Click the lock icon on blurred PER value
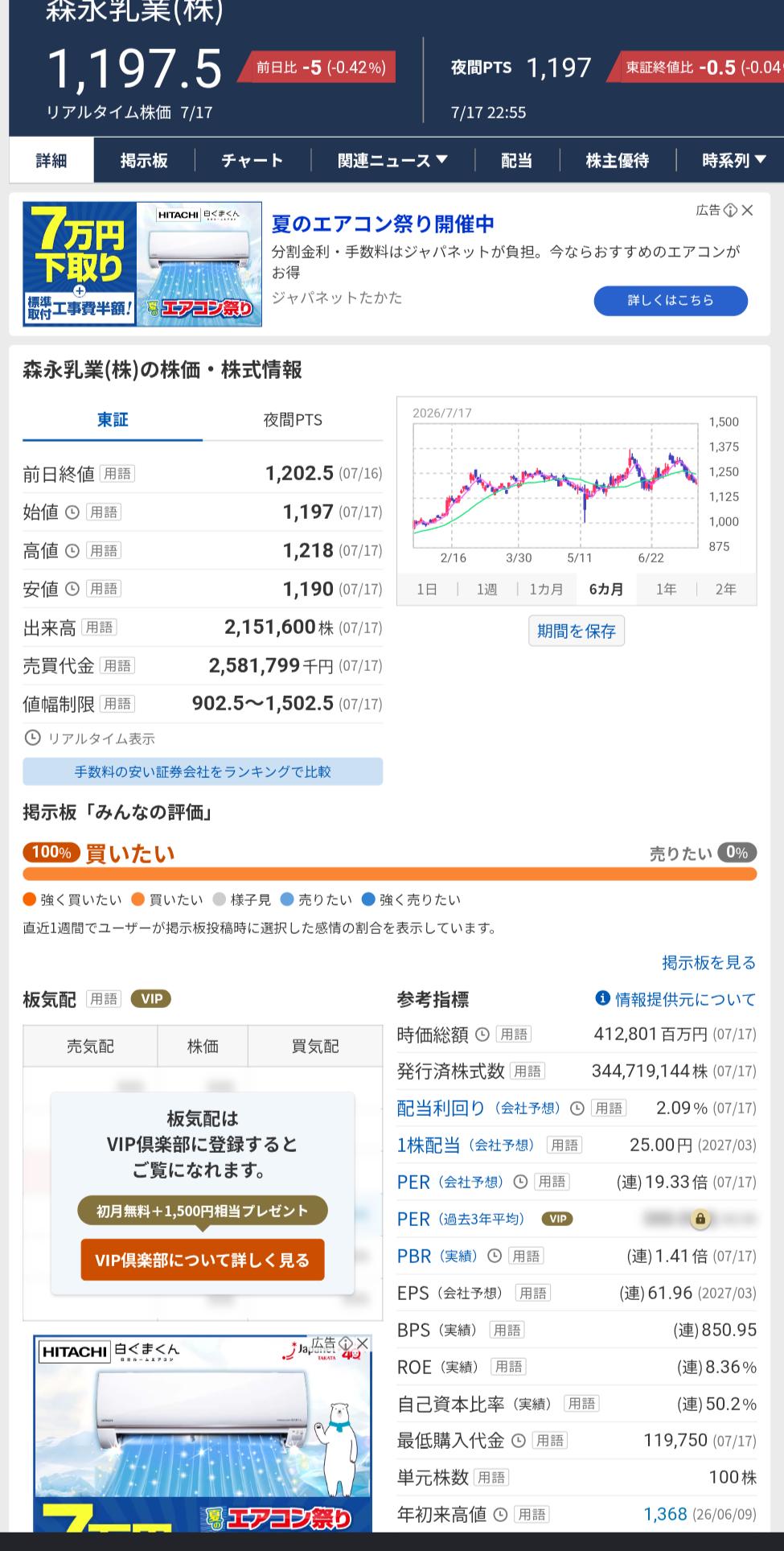 pyautogui.click(x=700, y=1220)
